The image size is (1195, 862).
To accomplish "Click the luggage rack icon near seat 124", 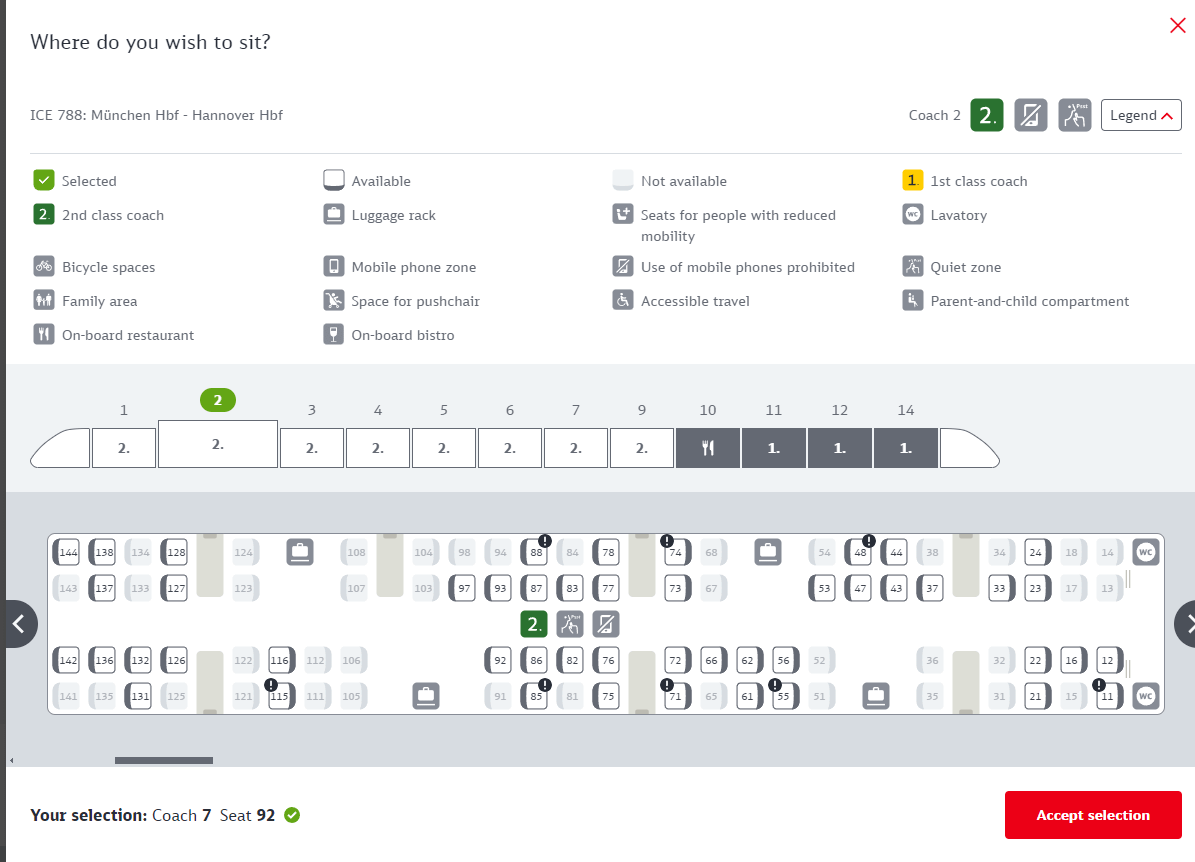I will point(300,552).
